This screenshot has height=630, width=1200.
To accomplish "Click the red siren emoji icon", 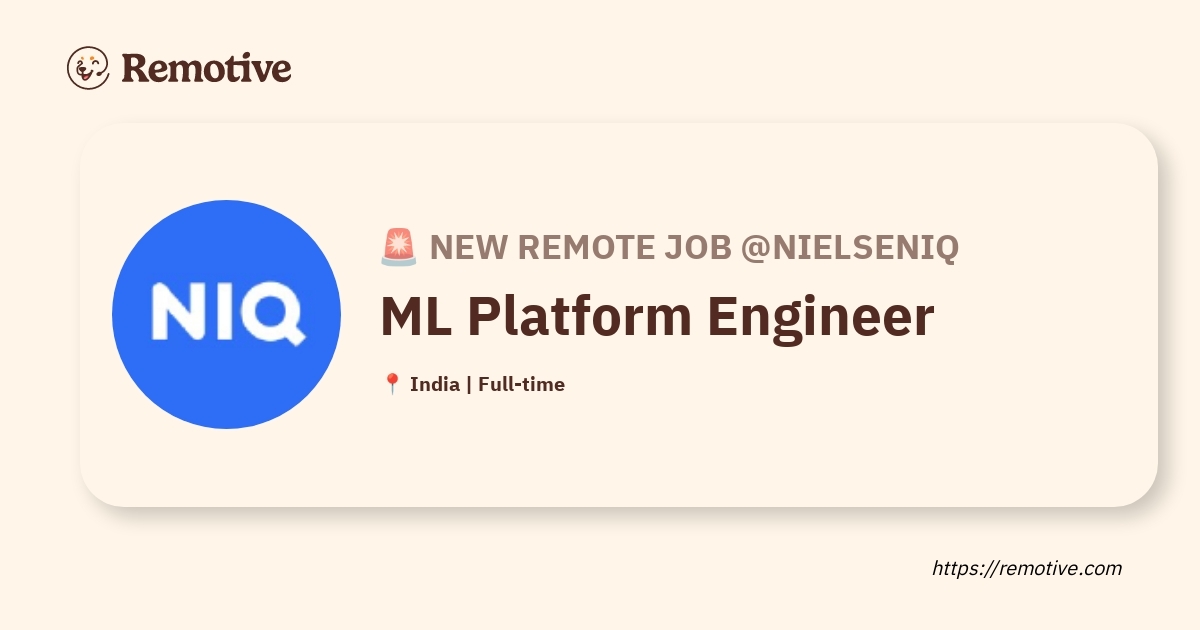I will tap(398, 247).
